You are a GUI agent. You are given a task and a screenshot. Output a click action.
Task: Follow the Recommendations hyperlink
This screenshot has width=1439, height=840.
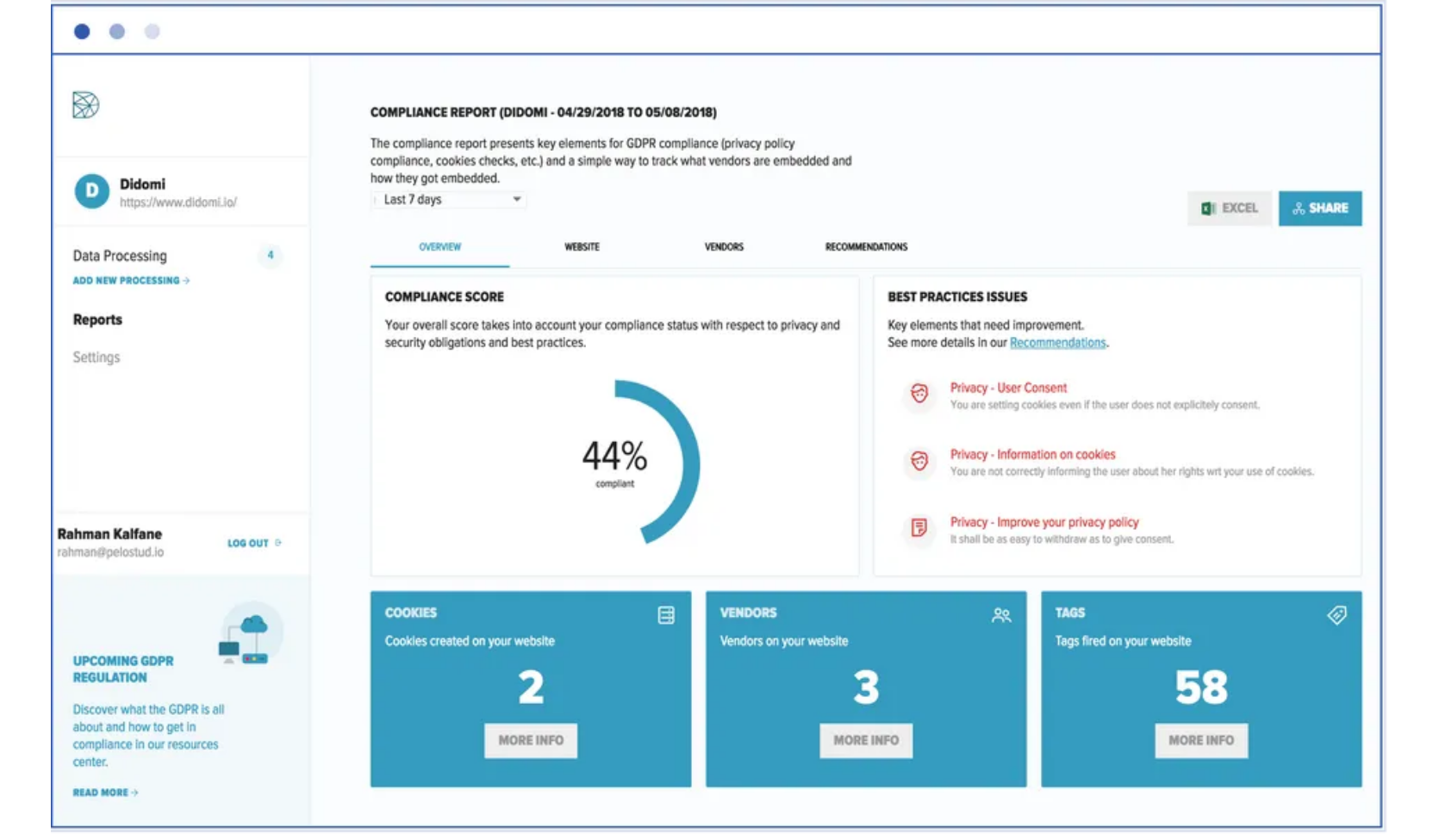[x=1057, y=343]
